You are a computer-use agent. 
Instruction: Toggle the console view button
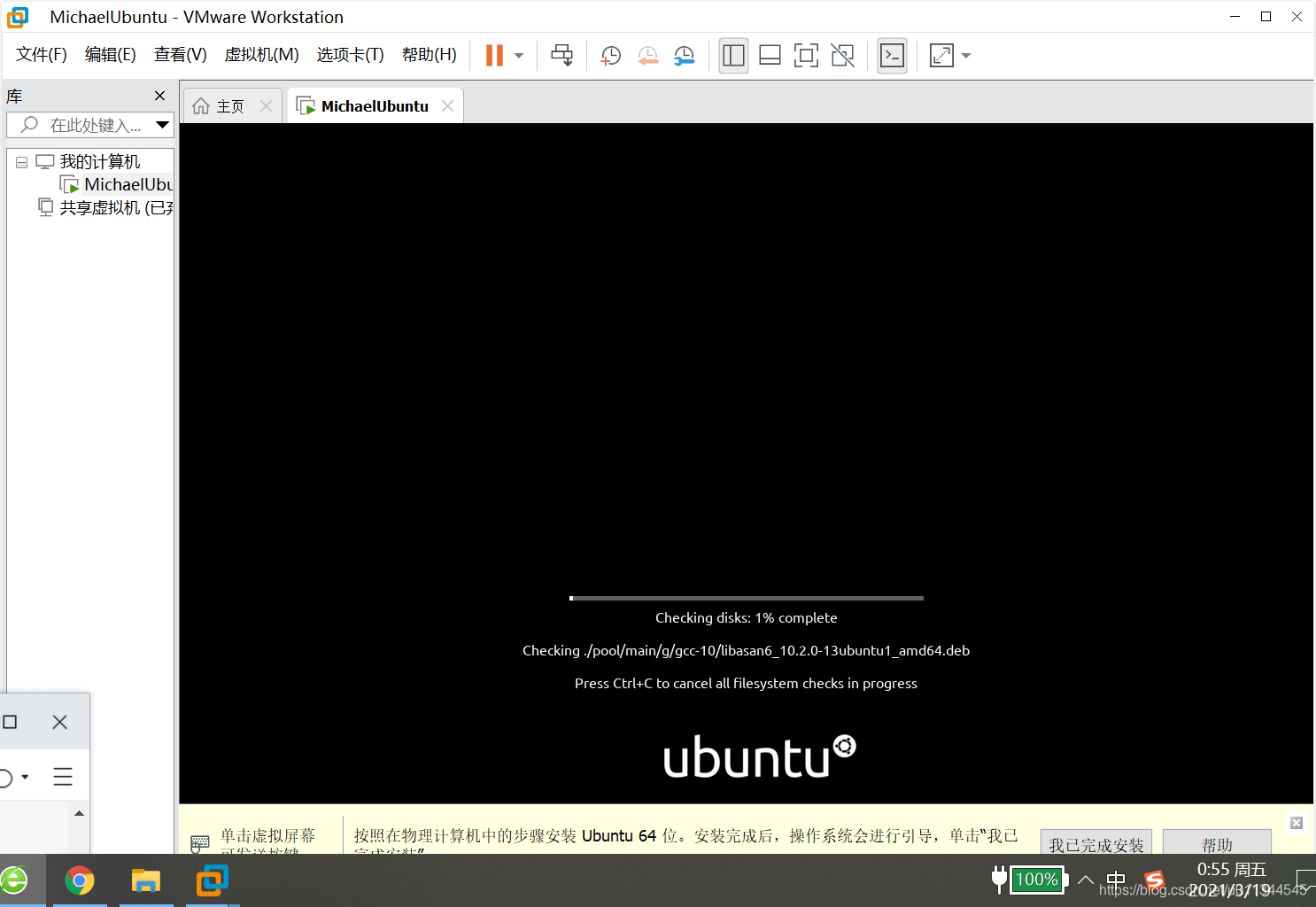coord(892,56)
